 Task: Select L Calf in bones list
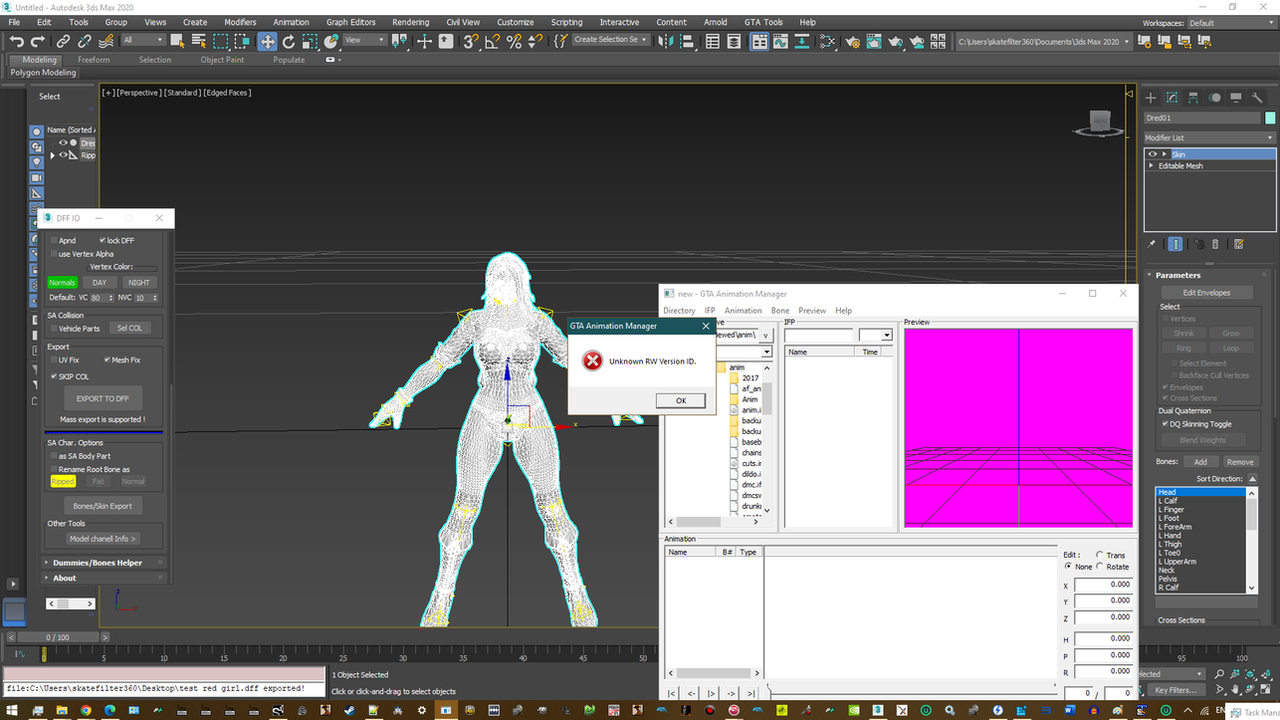(x=1200, y=501)
